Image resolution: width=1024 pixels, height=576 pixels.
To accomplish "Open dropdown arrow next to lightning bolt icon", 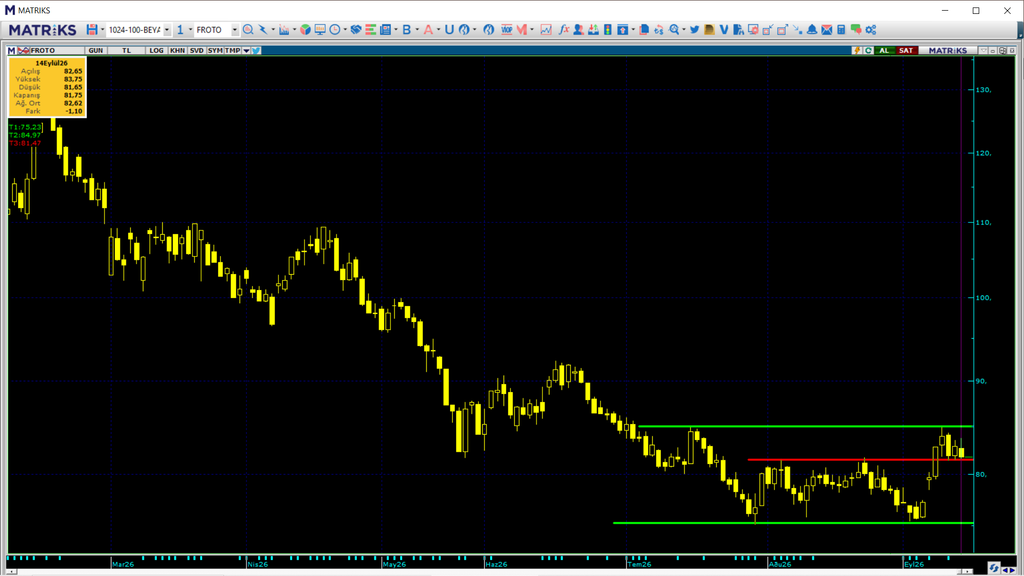I will [273, 30].
